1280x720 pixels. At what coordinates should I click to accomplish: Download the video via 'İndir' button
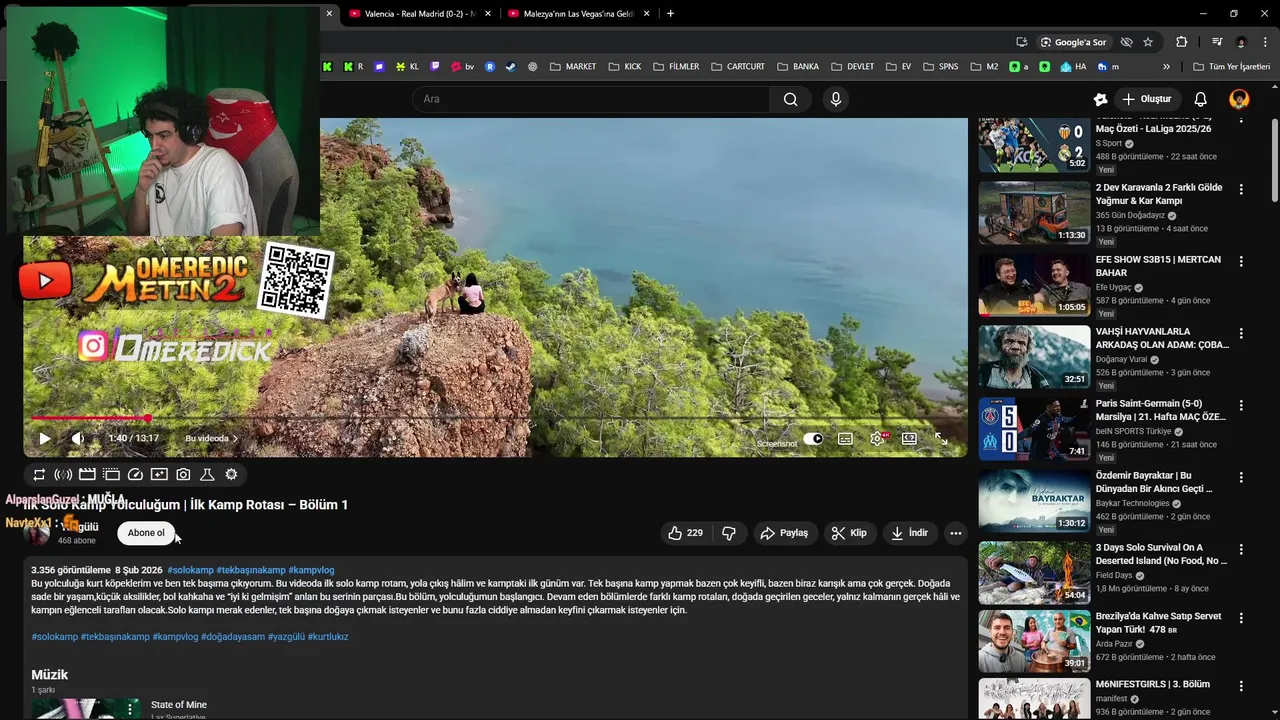(x=910, y=533)
